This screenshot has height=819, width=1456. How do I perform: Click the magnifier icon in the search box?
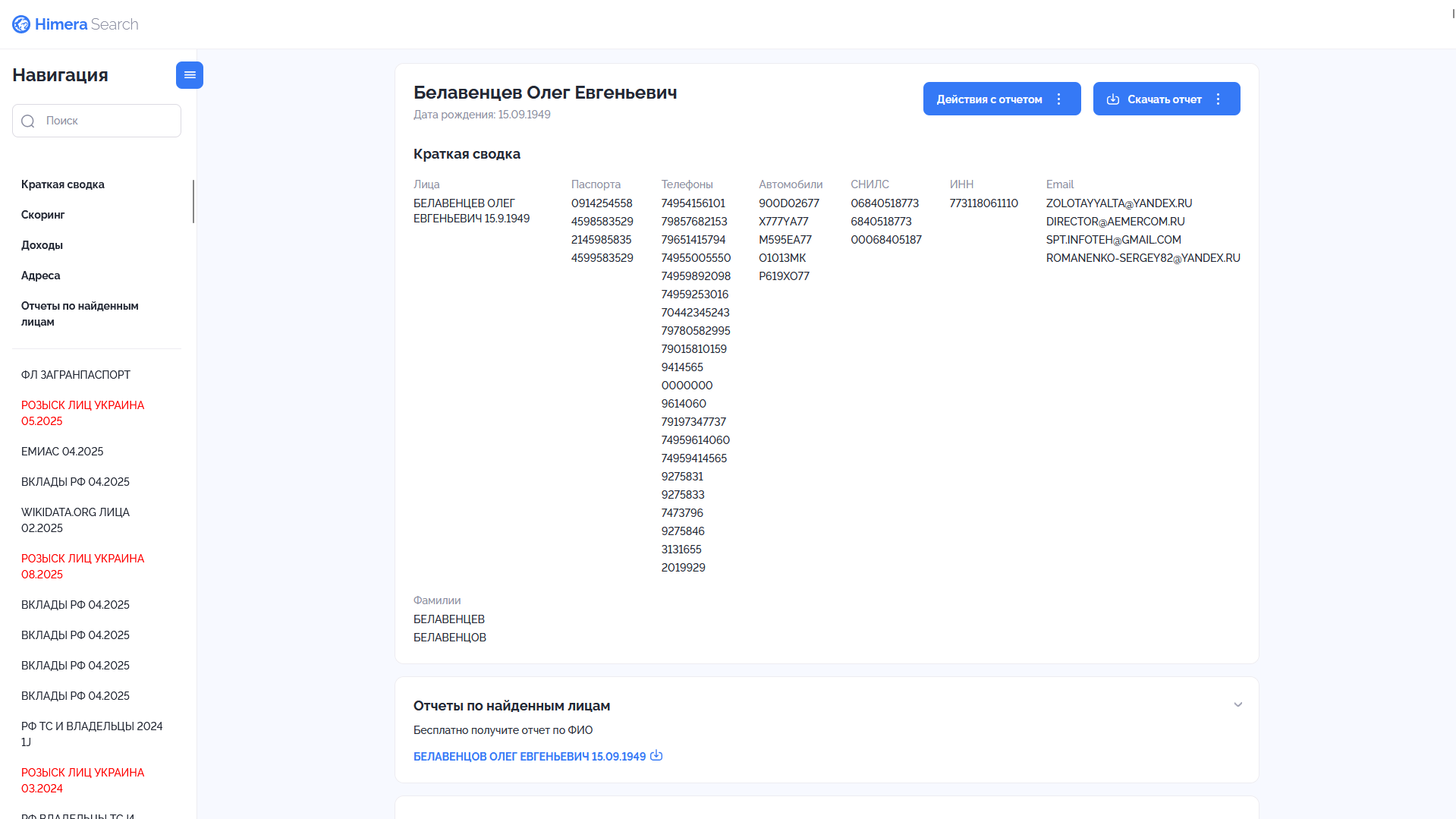pos(28,121)
